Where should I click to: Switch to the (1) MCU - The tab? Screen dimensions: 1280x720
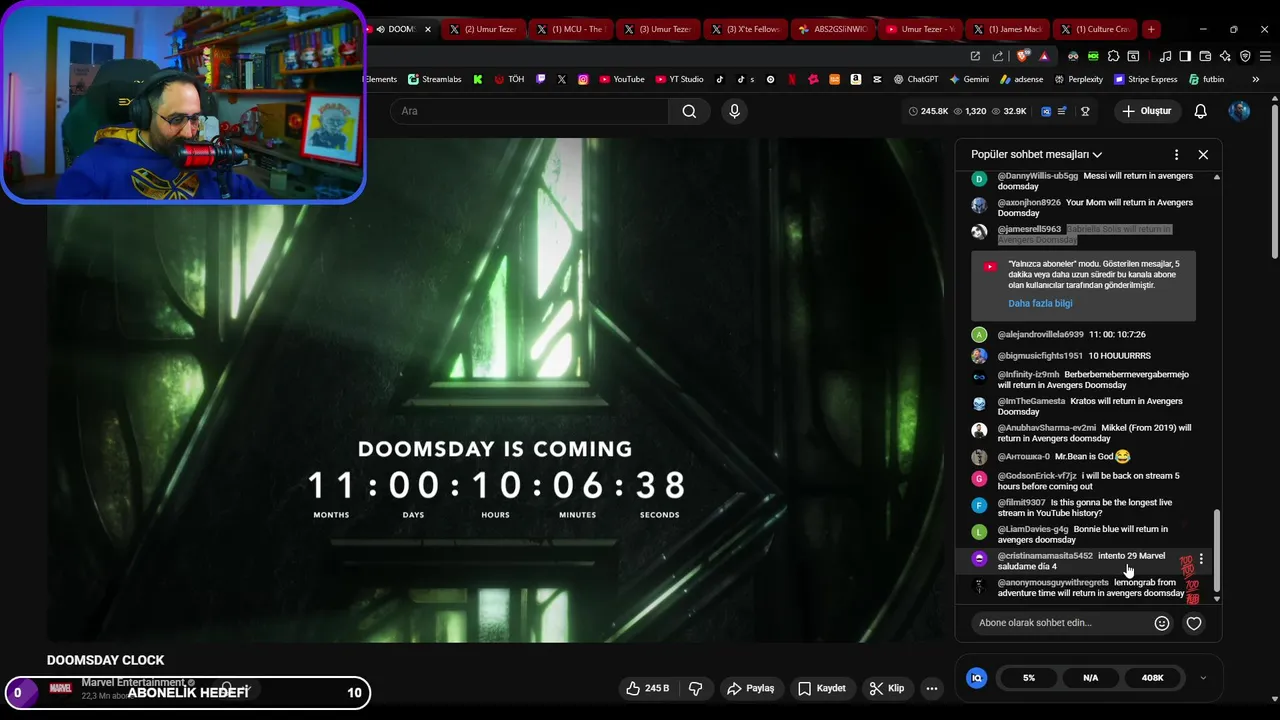point(570,29)
